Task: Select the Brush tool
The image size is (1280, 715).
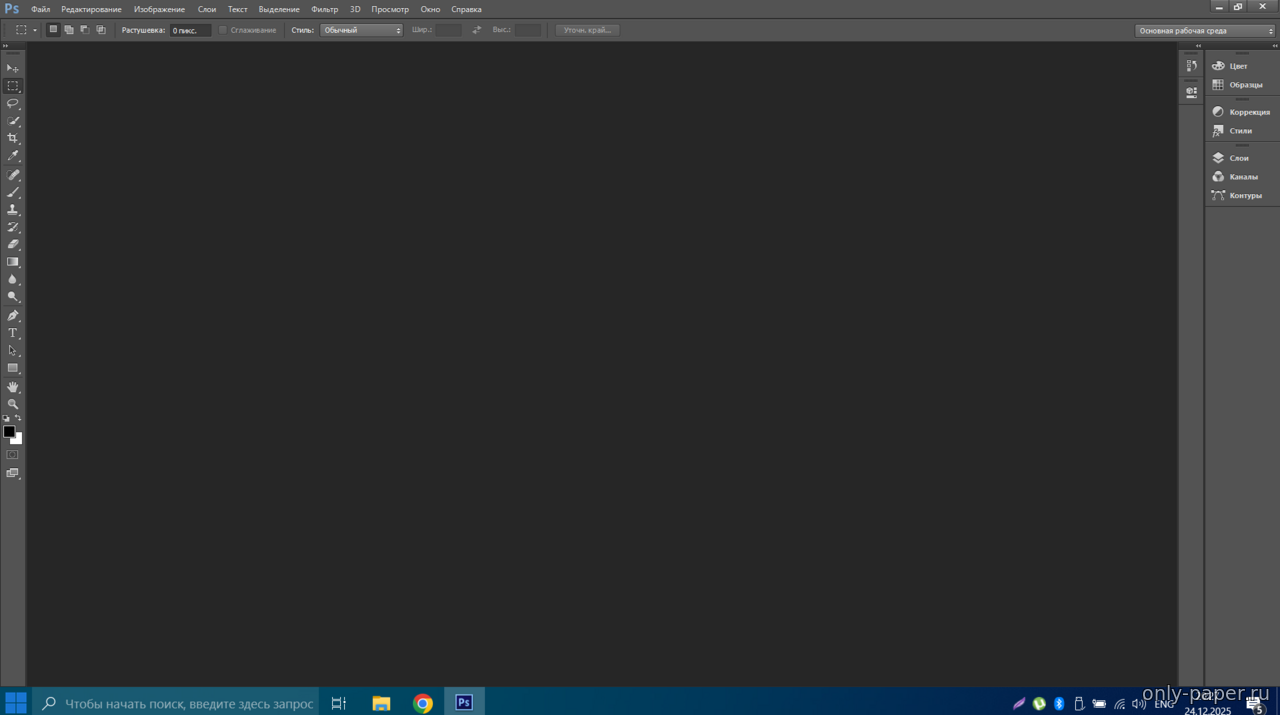Action: pos(13,192)
